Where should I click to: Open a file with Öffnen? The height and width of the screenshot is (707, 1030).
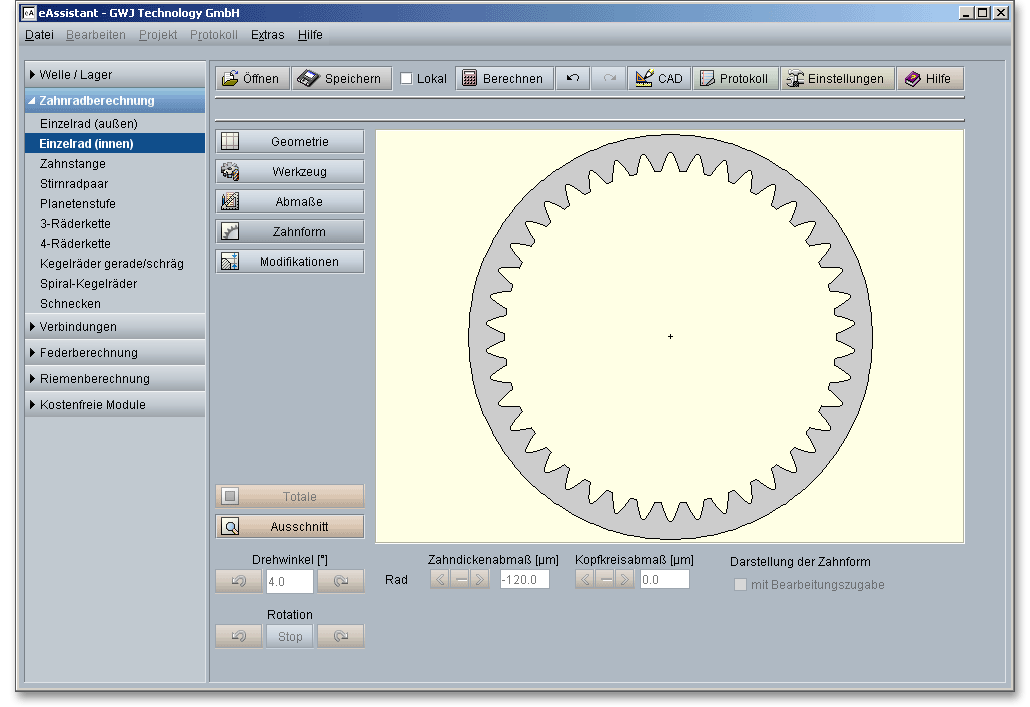pos(251,79)
